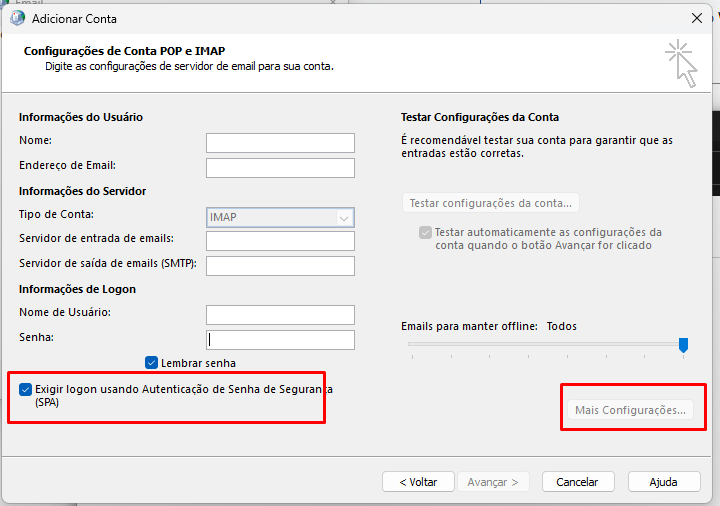
Task: Click the Servidor de entrada de emails field
Action: click(280, 241)
